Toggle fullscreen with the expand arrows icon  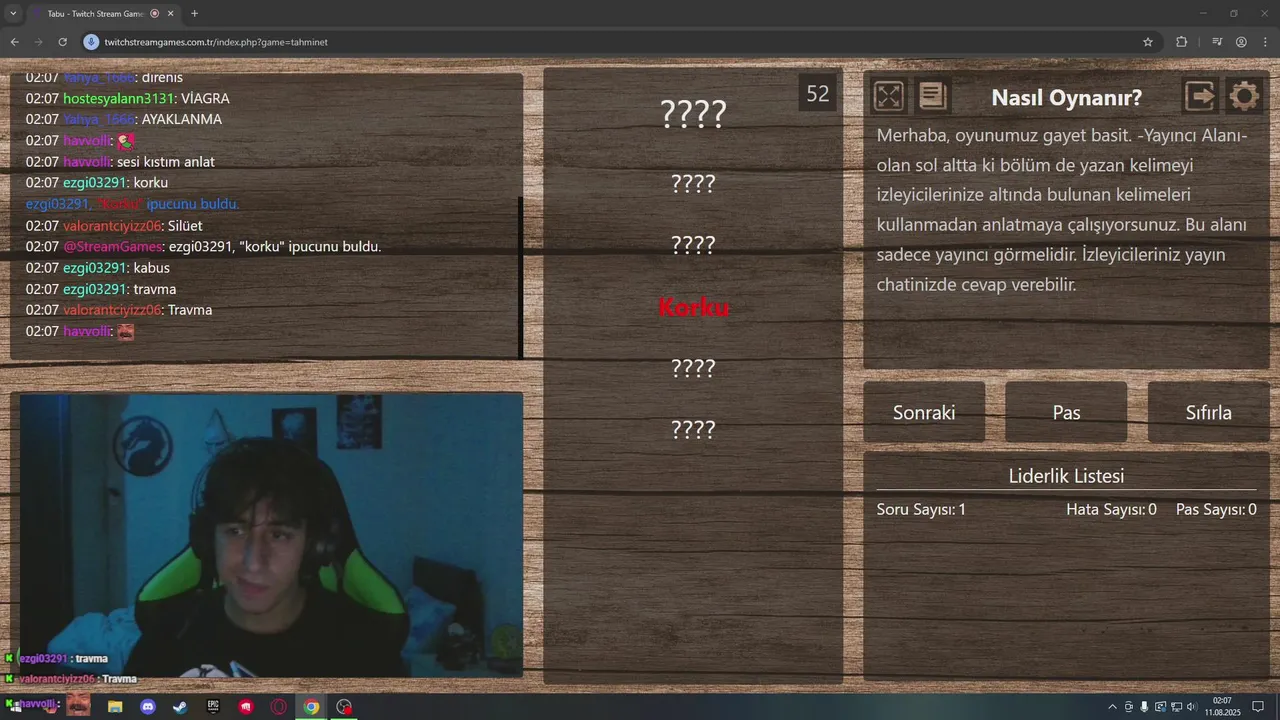(889, 96)
